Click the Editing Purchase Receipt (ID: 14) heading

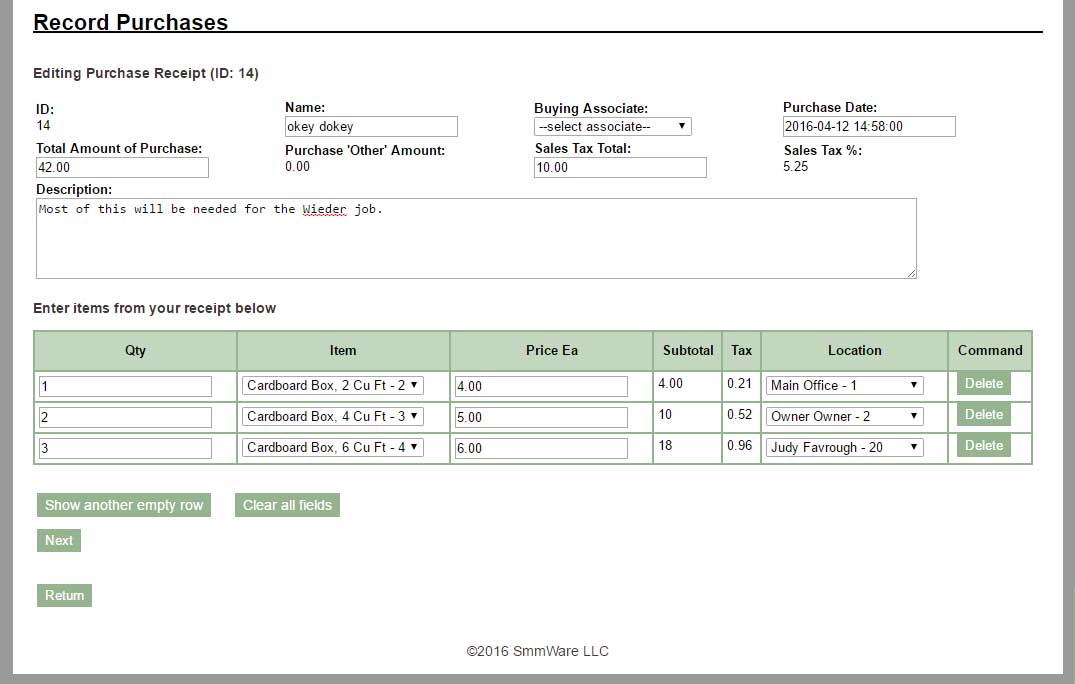point(146,73)
